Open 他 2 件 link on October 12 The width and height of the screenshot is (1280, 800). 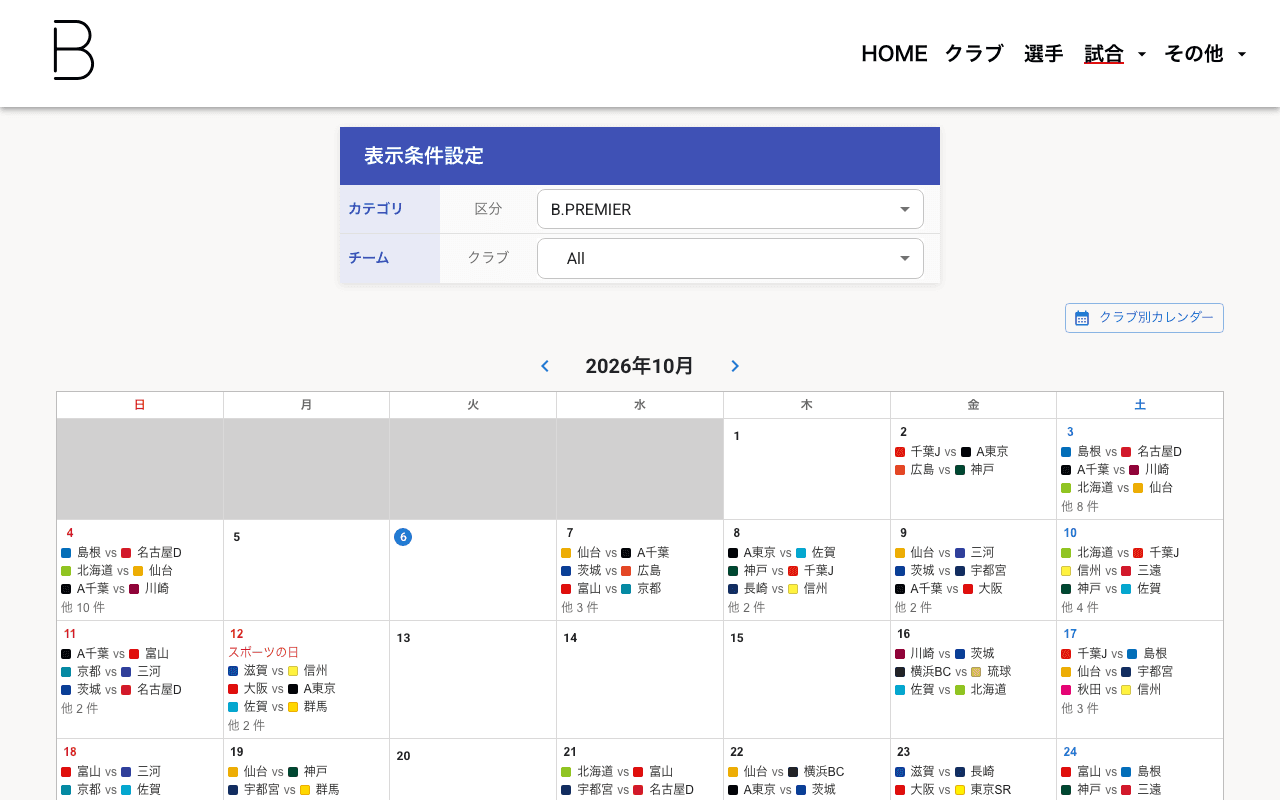pyautogui.click(x=247, y=725)
